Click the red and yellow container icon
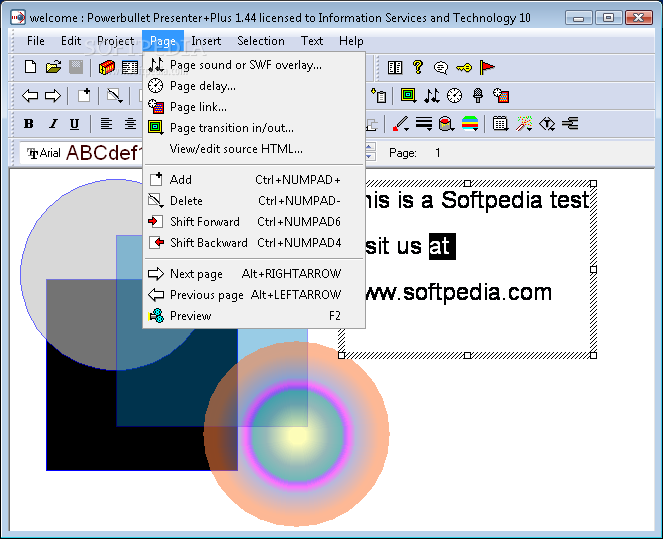The width and height of the screenshot is (663, 539). click(x=107, y=67)
